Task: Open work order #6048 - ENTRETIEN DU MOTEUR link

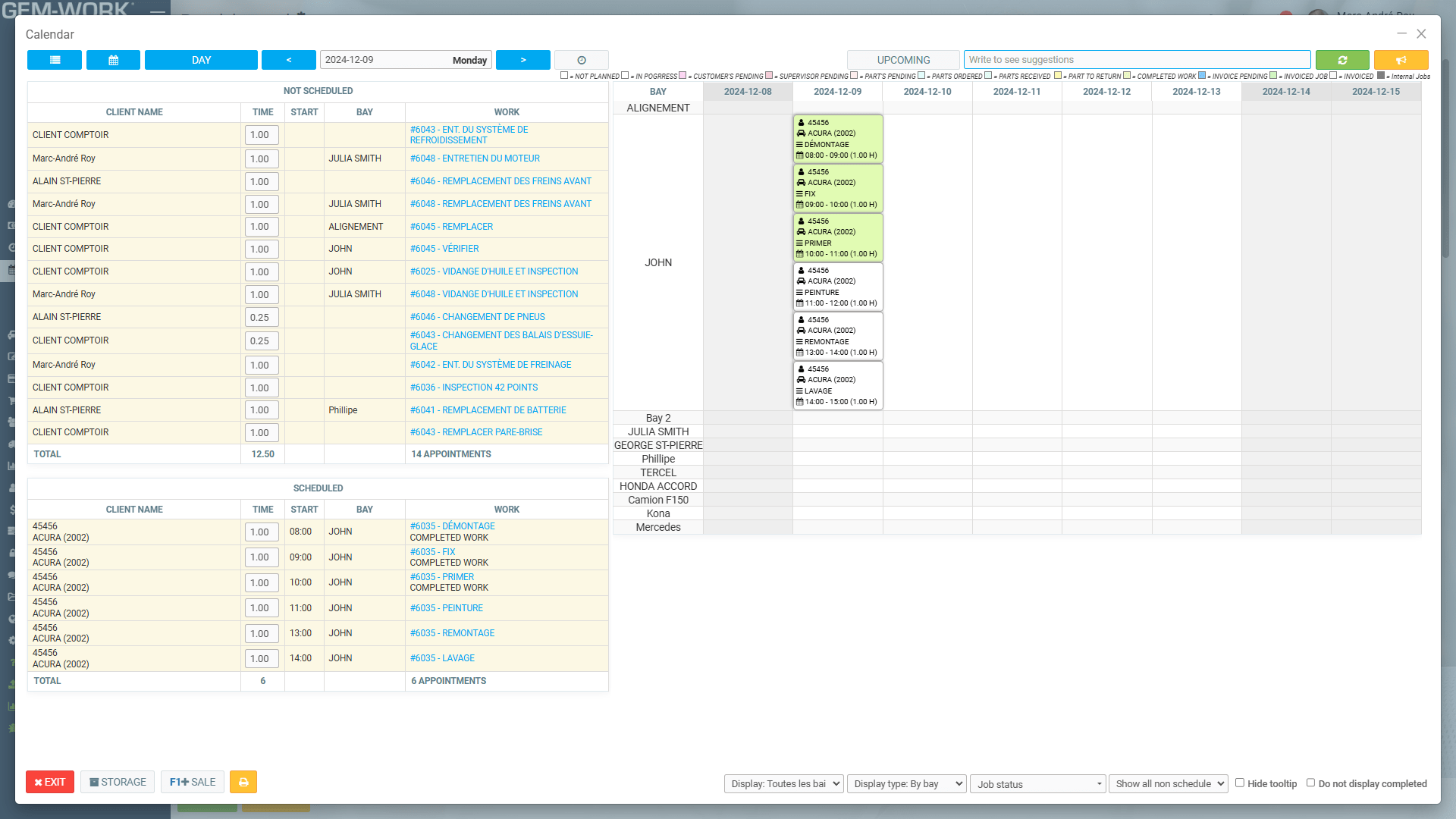Action: 475,158
